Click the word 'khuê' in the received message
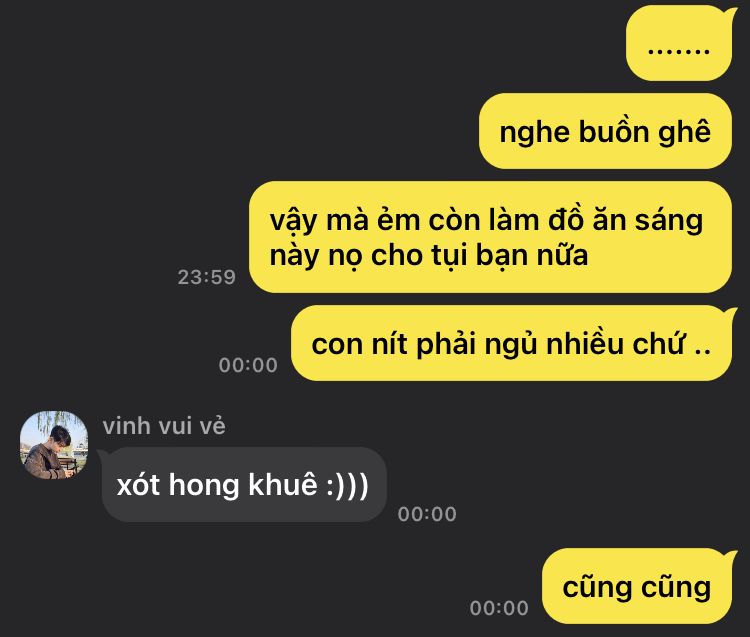This screenshot has height=637, width=750. point(283,484)
